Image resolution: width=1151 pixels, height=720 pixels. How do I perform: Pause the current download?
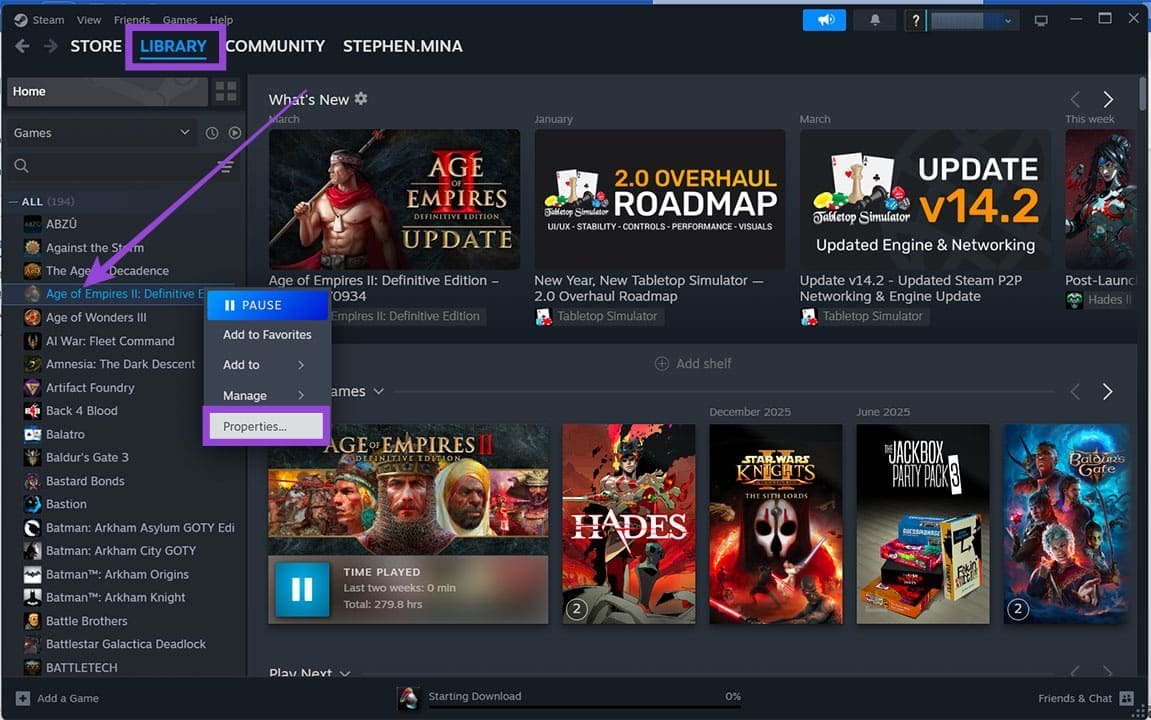pyautogui.click(x=265, y=304)
